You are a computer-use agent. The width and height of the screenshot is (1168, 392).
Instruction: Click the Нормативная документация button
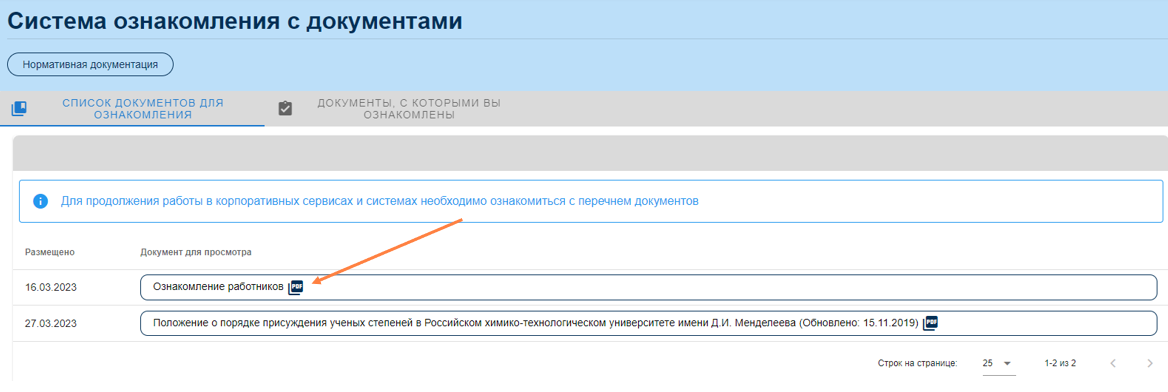coord(90,65)
